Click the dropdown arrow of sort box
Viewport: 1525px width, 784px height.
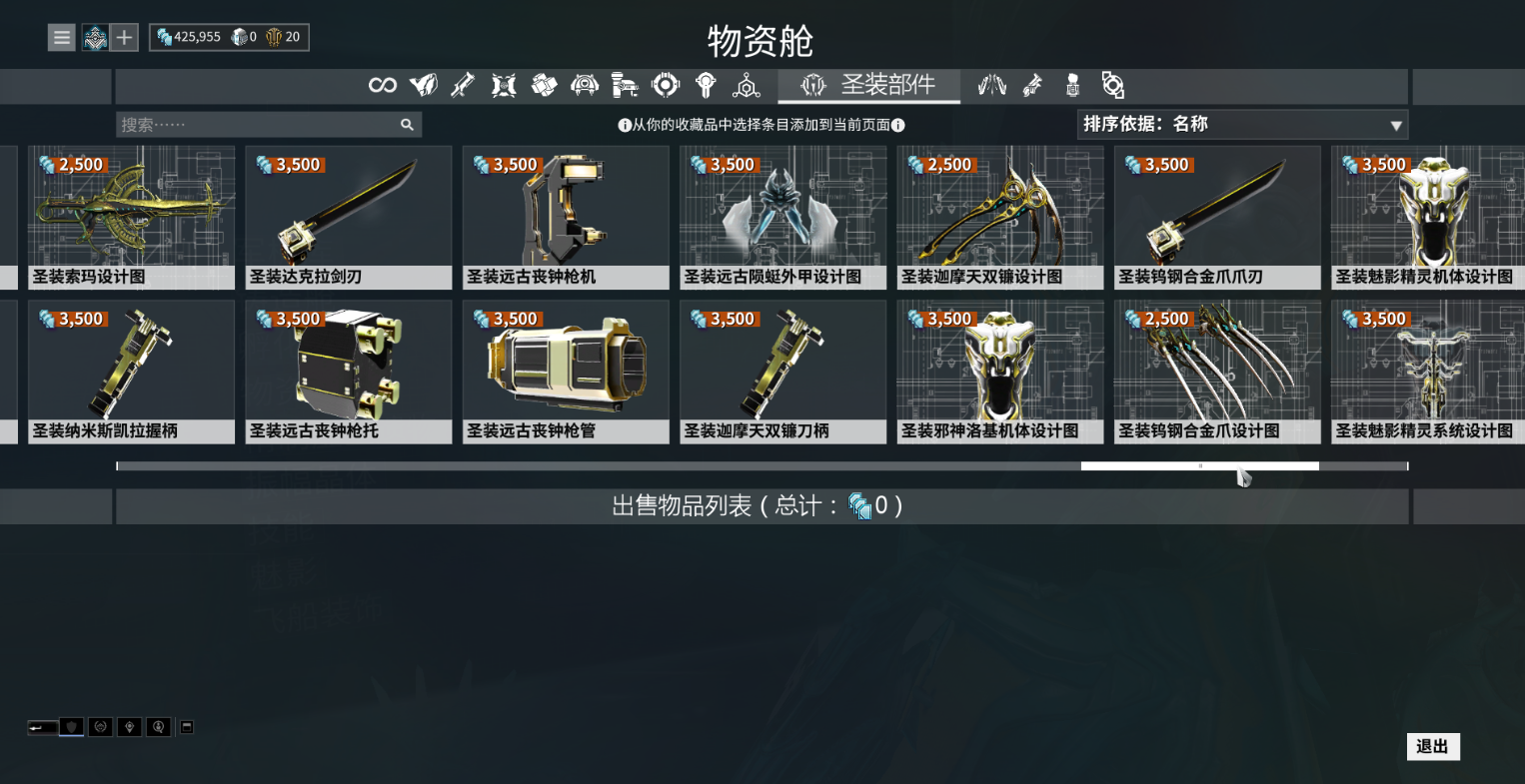(1396, 126)
